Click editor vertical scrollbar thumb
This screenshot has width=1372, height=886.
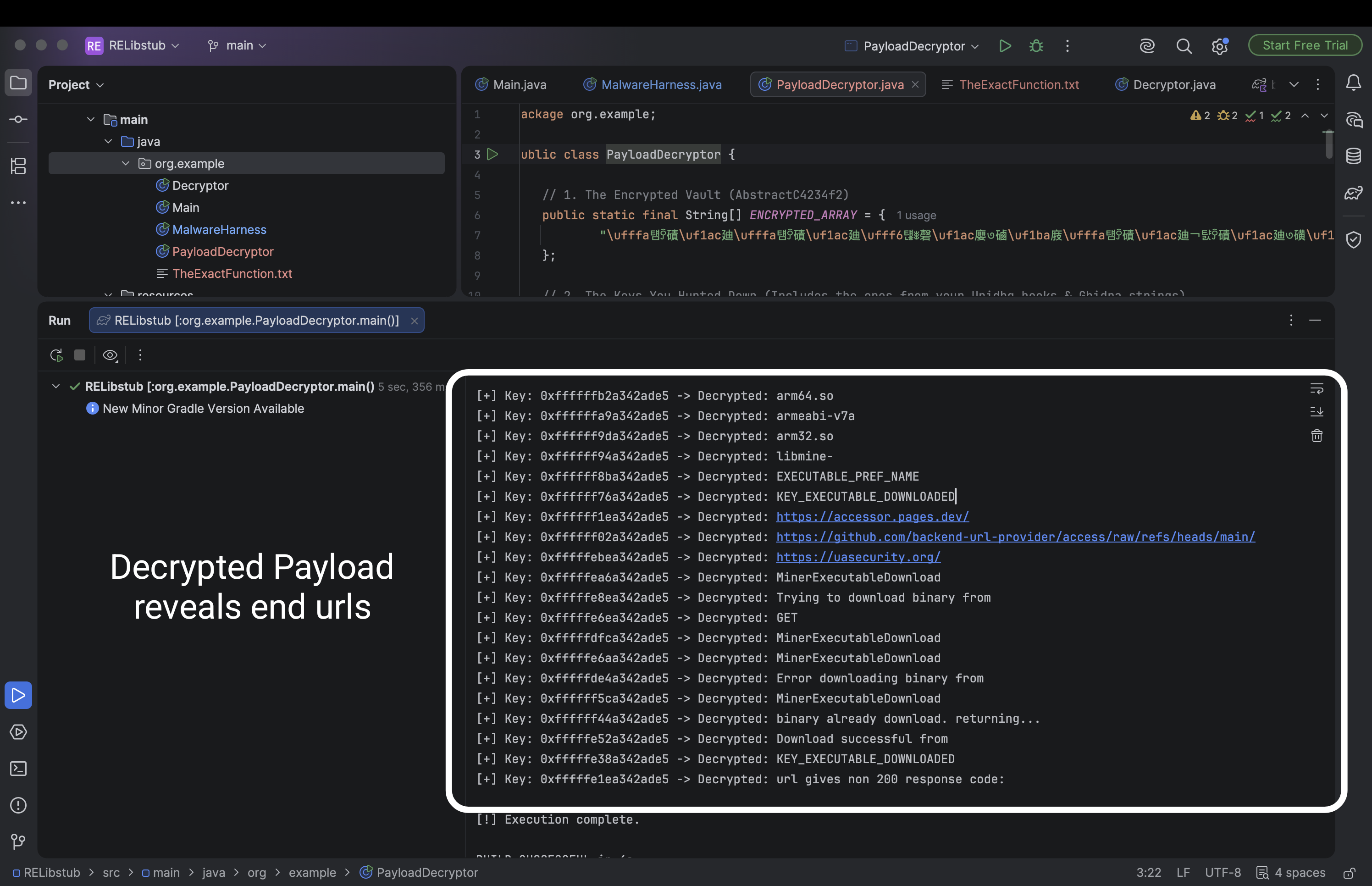1329,145
